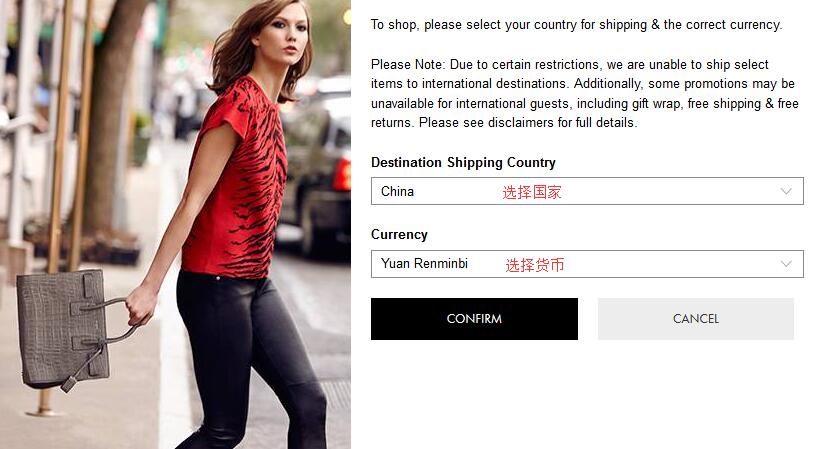
Task: Select the Yuan Renminbi text in currency box
Action: click(424, 263)
